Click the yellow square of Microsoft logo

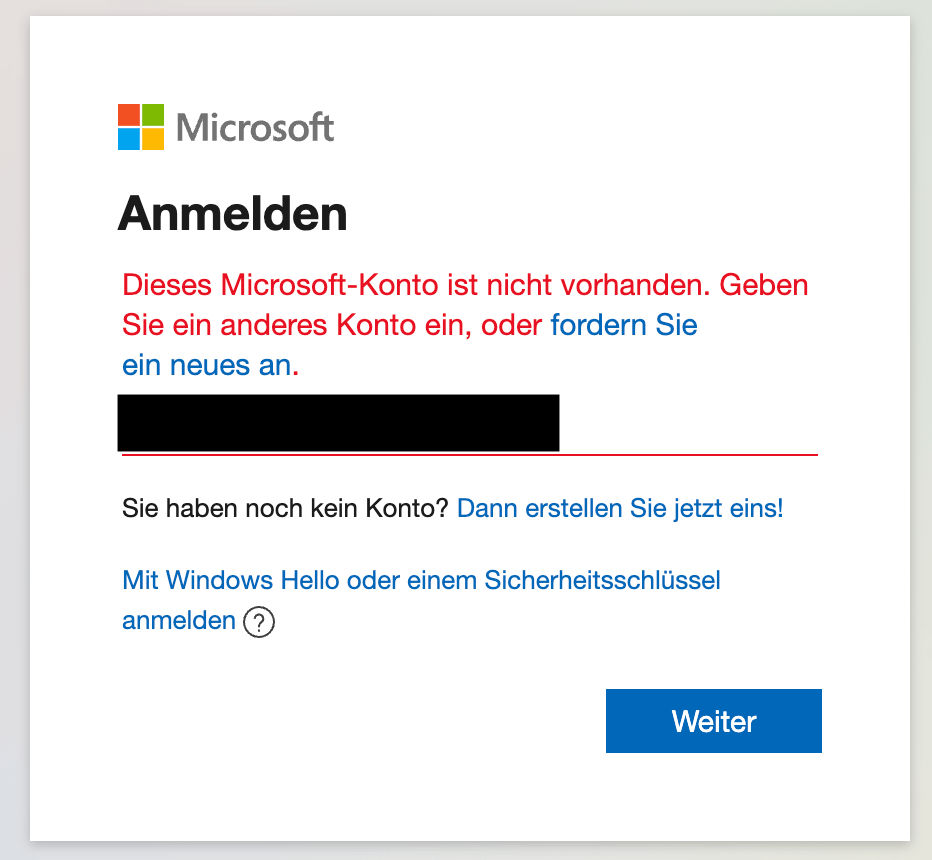coord(153,139)
